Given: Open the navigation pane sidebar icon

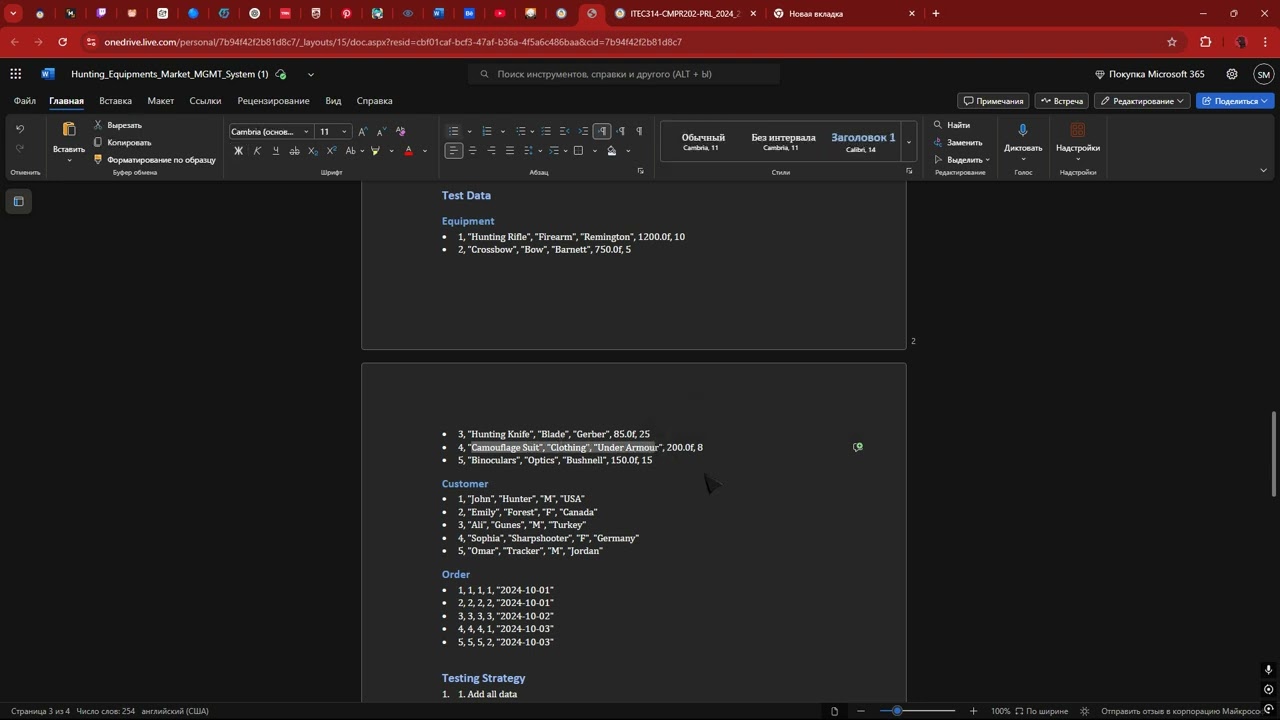Looking at the screenshot, I should tap(18, 202).
